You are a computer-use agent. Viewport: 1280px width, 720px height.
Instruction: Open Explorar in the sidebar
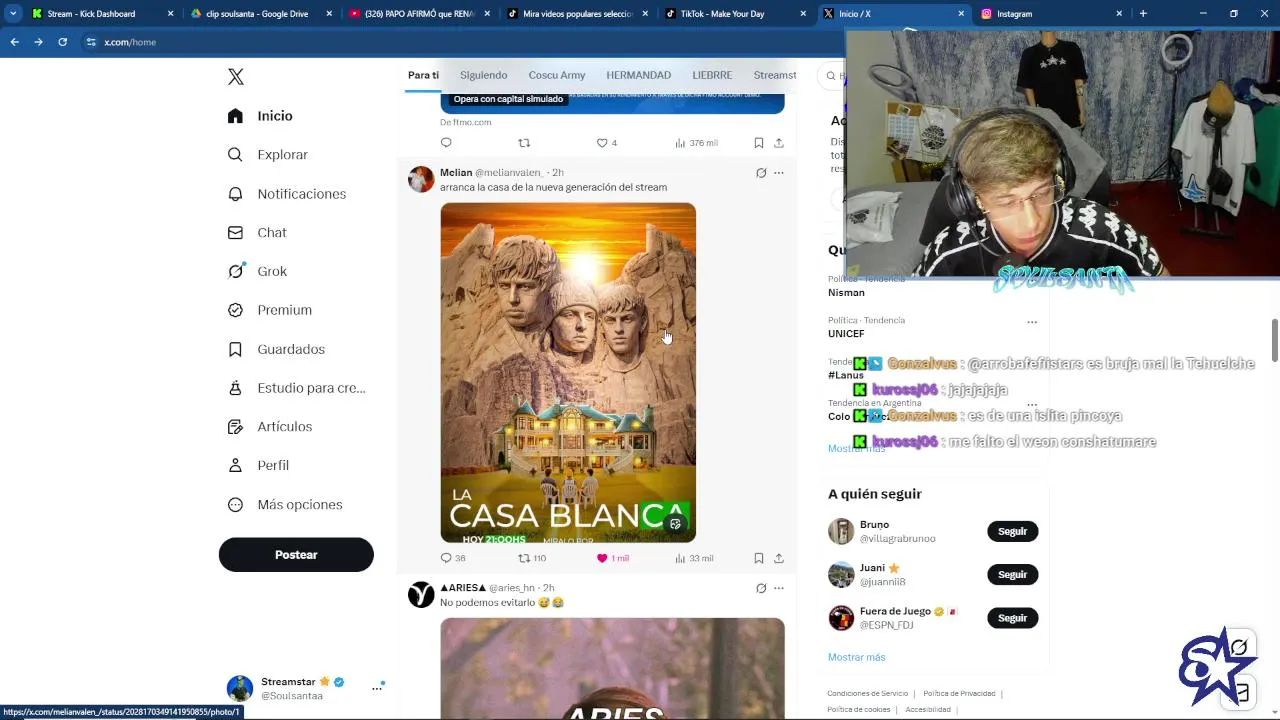[x=267, y=155]
